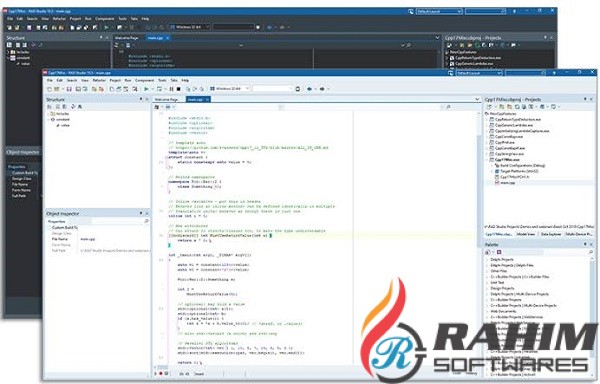
Task: Expand the Includes node in the dark Structure panel
Action: tap(8, 52)
